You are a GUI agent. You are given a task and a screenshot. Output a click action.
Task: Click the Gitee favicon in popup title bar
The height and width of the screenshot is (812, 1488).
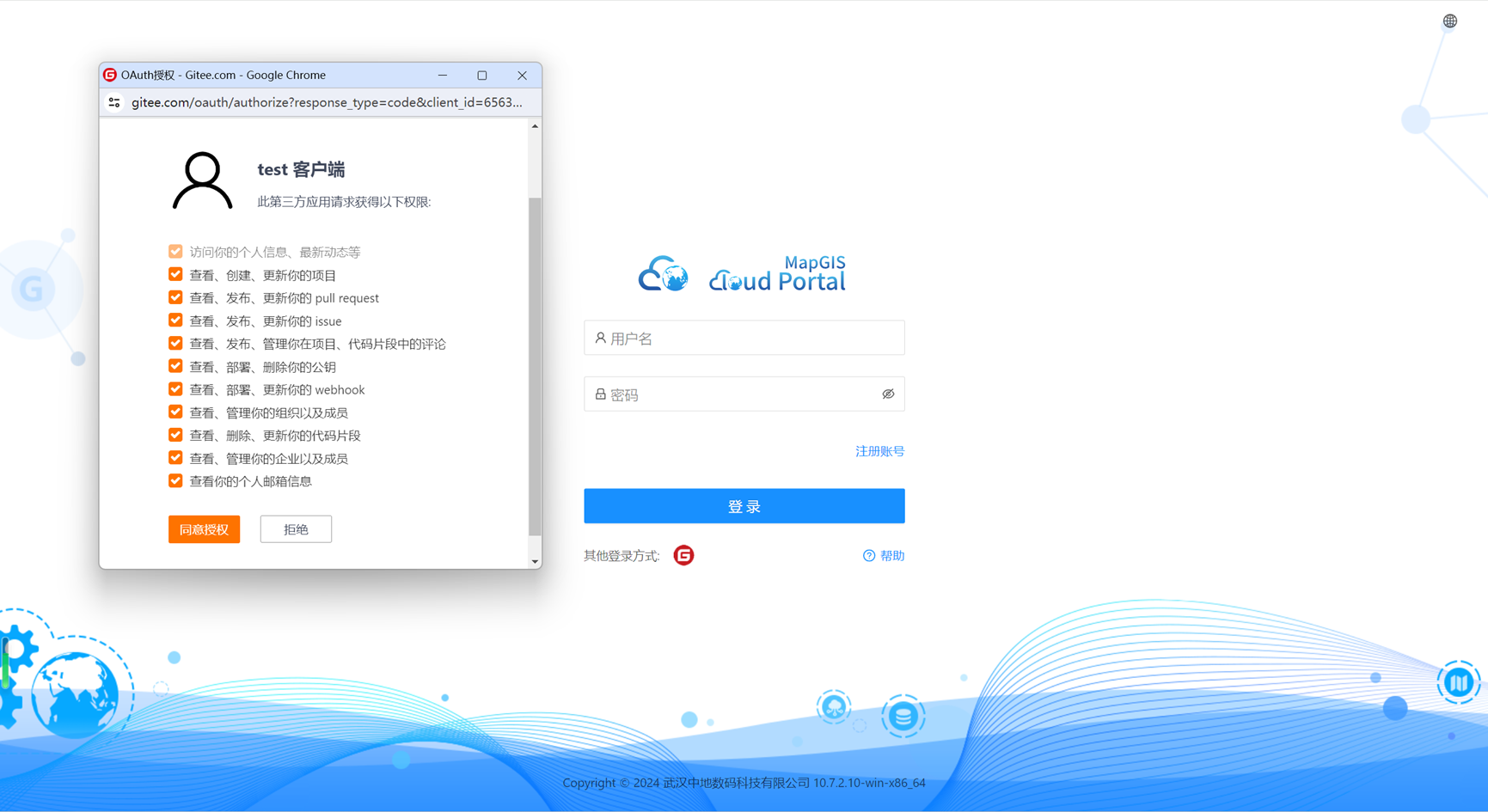click(x=110, y=75)
